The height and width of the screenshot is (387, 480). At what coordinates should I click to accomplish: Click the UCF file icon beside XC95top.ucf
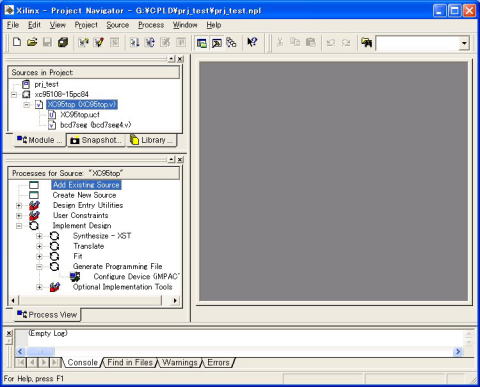pyautogui.click(x=52, y=115)
